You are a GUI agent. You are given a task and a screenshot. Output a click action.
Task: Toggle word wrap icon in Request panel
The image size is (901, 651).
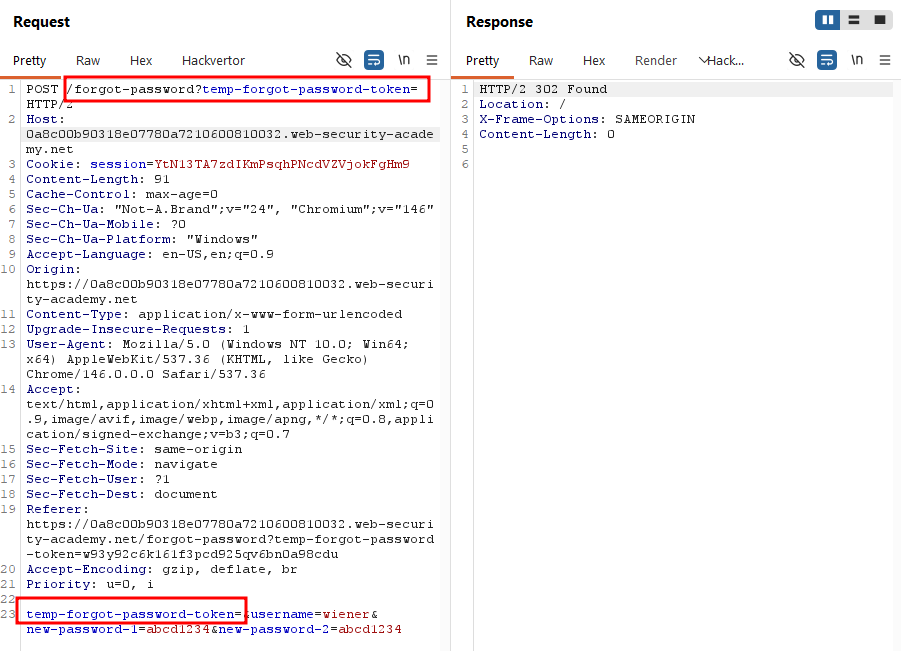[x=374, y=60]
